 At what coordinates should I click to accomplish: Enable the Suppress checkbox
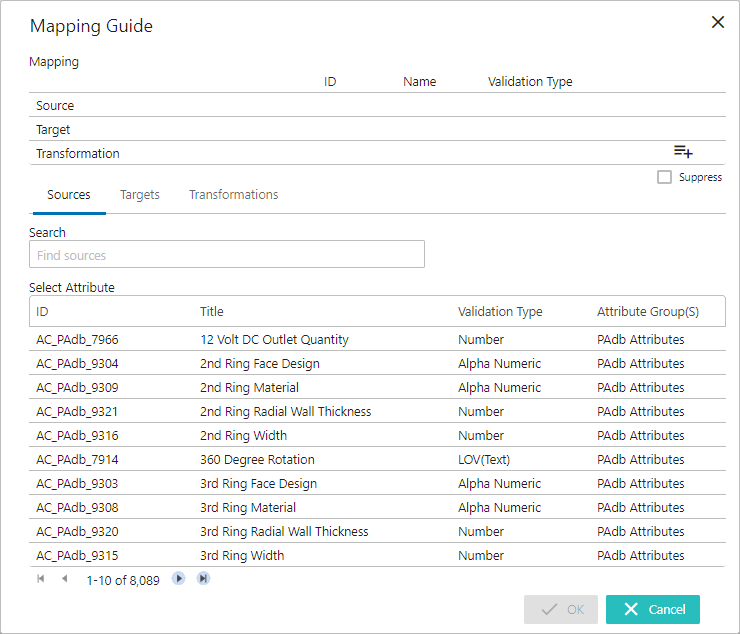tap(664, 177)
